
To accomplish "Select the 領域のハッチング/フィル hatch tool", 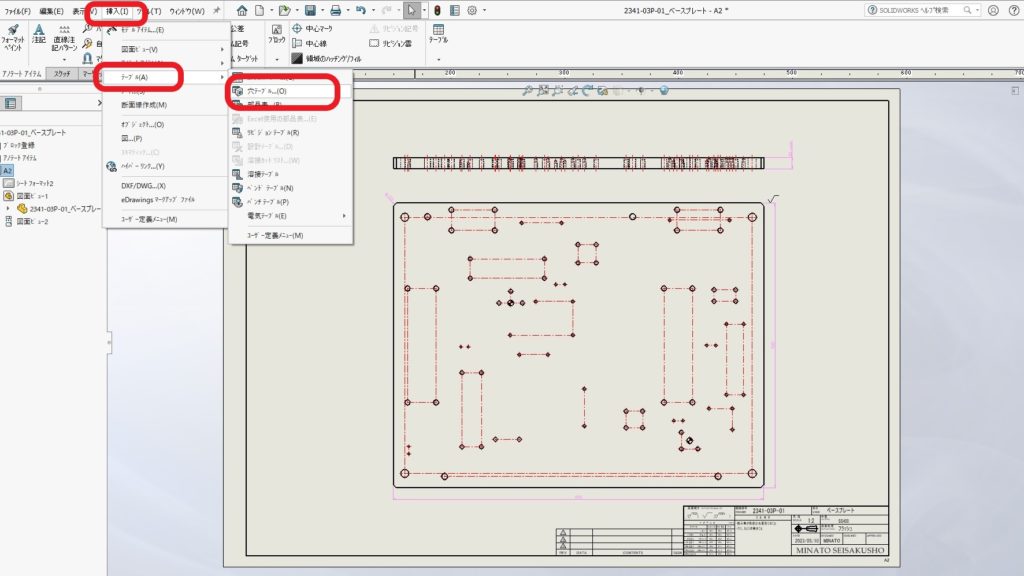I will [326, 59].
